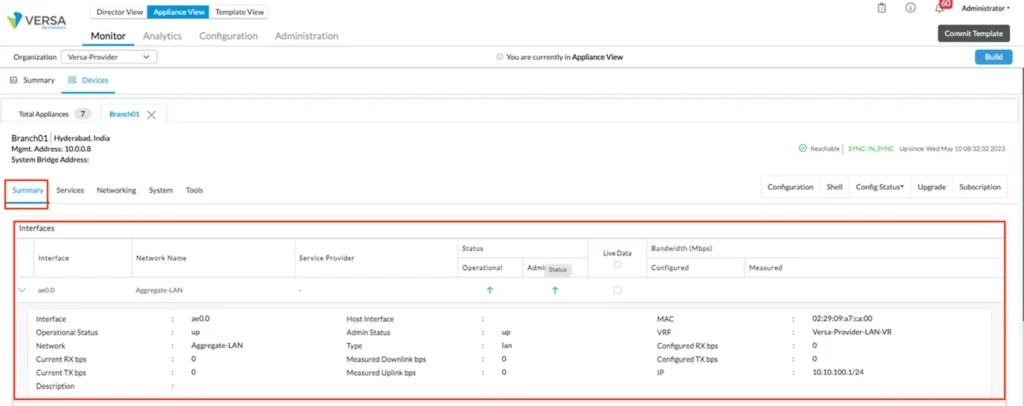Open the notifications bell
Image resolution: width=1024 pixels, height=406 pixels.
click(x=939, y=8)
